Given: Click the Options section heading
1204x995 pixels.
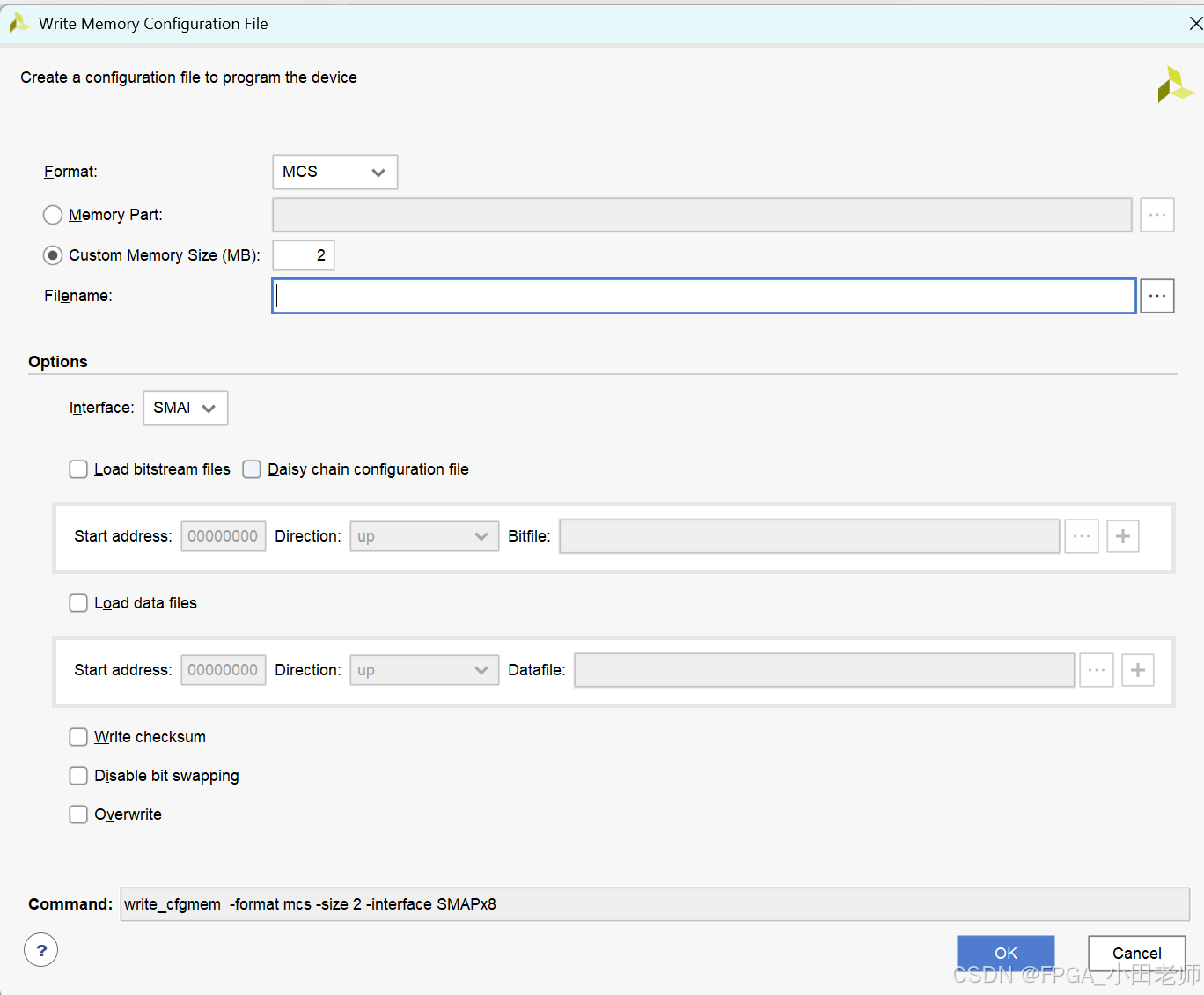Looking at the screenshot, I should [58, 362].
